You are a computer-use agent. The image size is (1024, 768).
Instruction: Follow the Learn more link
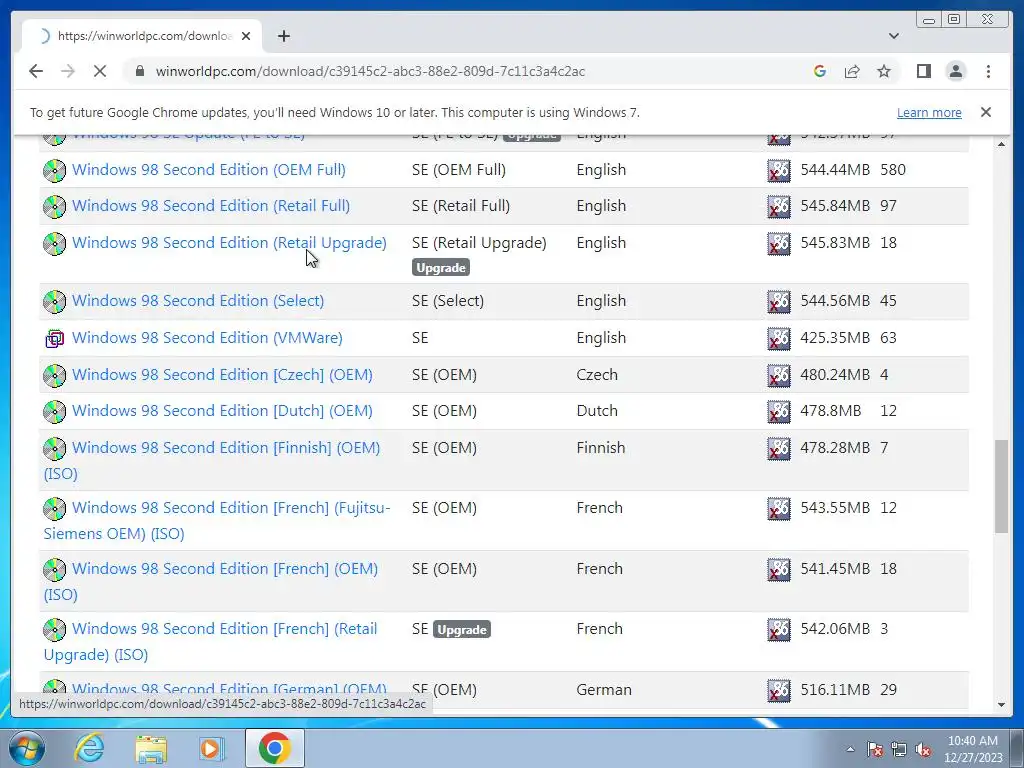929,112
